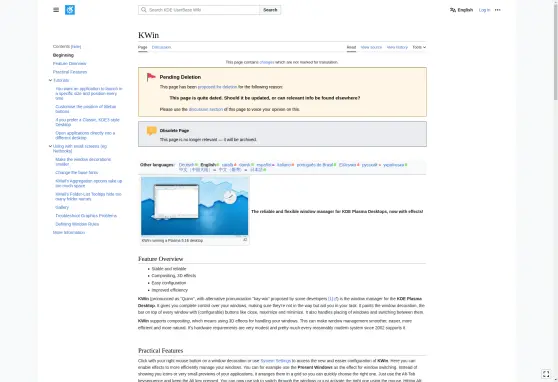Hide the Contents sidebar
Screen dimensions: 558x382
(76, 47)
